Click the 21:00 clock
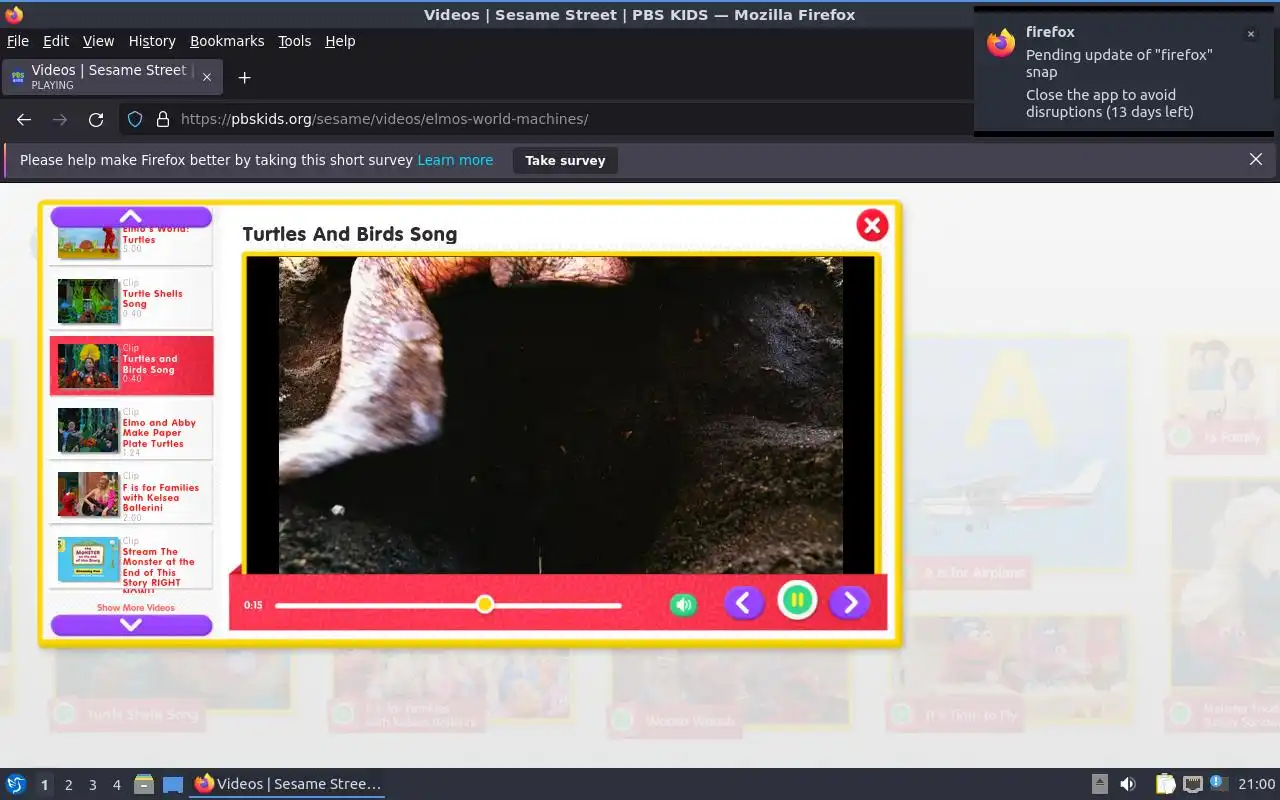The height and width of the screenshot is (800, 1280). click(x=1257, y=784)
